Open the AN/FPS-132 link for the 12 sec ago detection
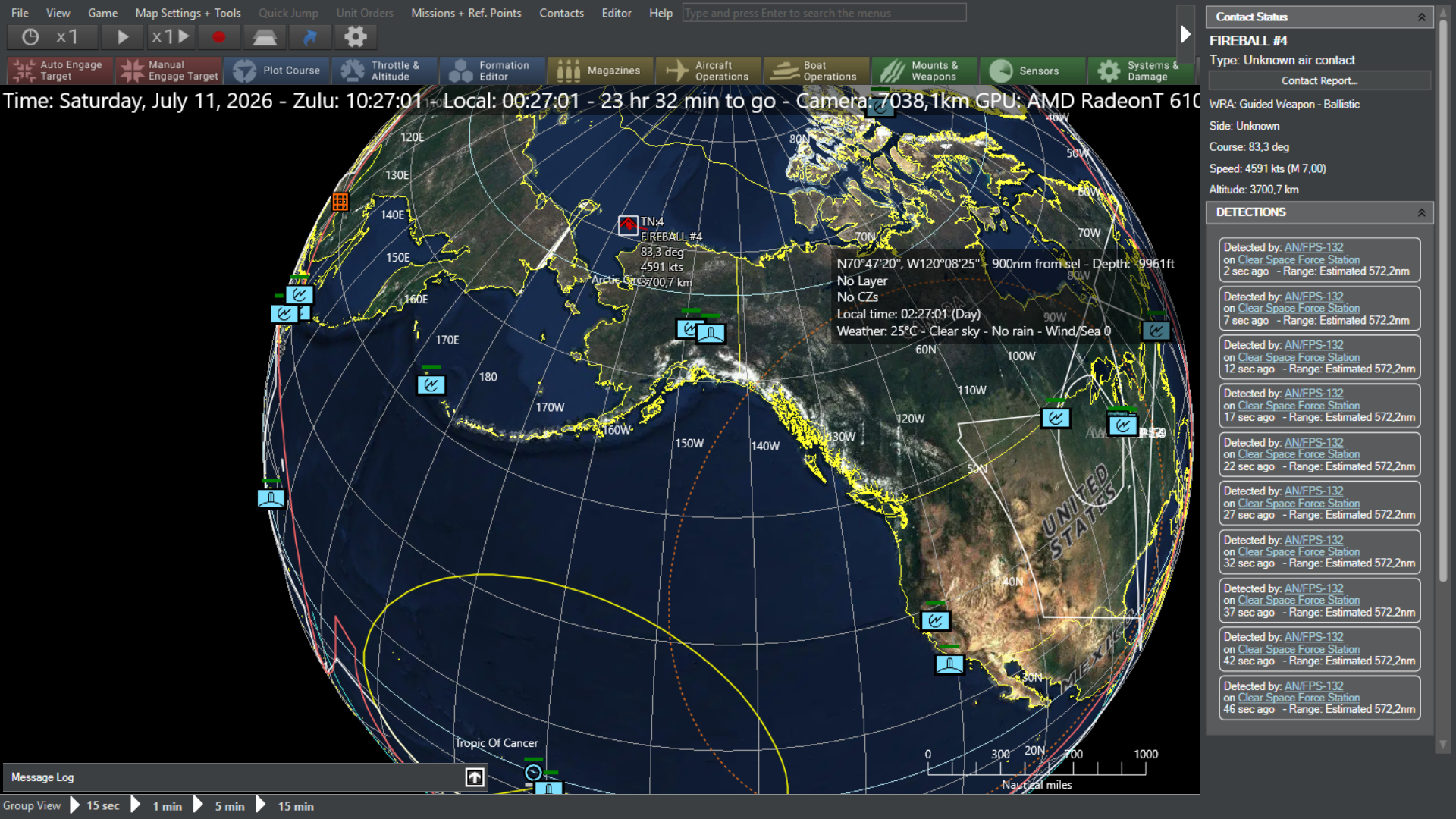Viewport: 1456px width, 819px height. click(x=1313, y=345)
